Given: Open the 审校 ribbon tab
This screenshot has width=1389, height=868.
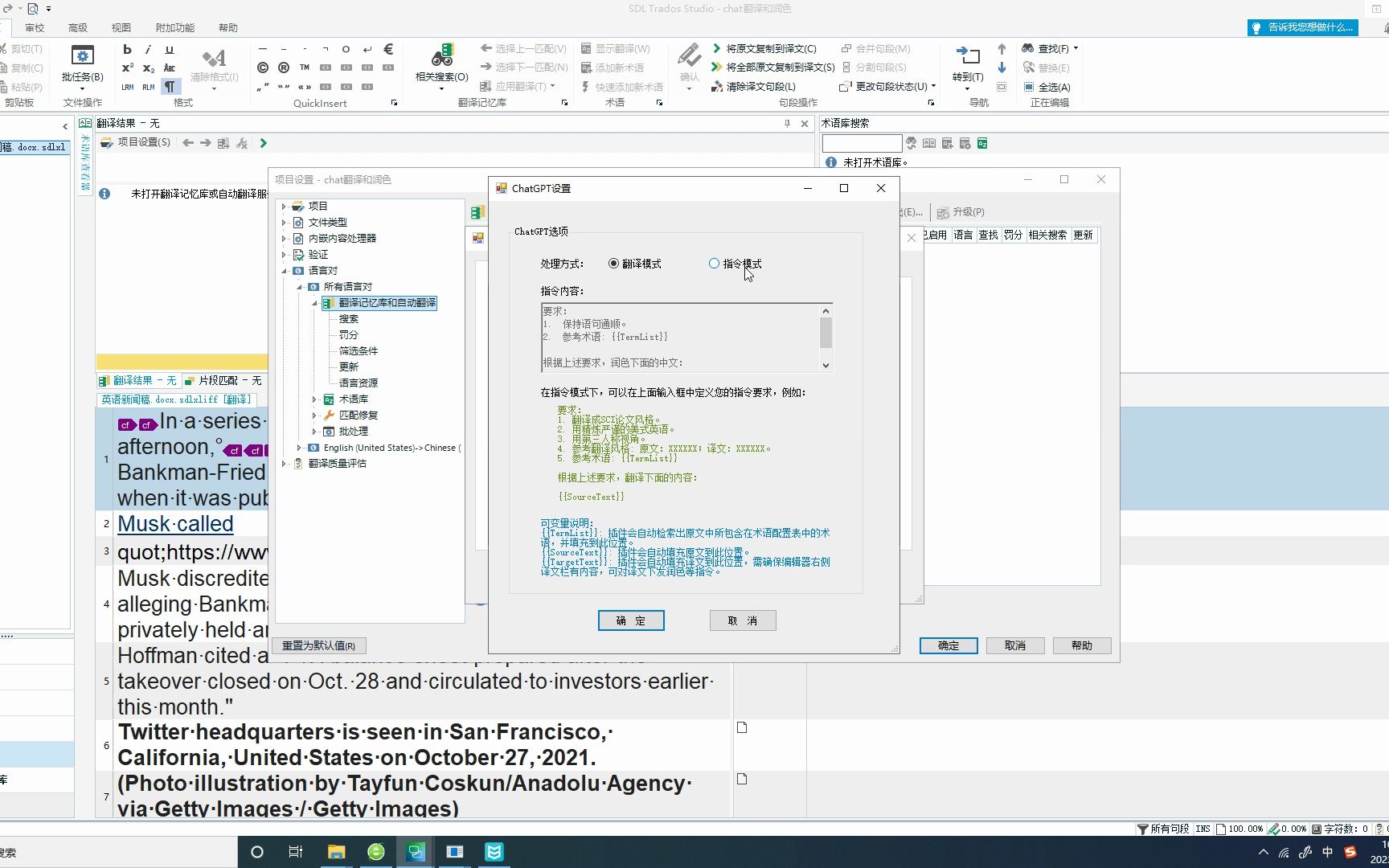Looking at the screenshot, I should pyautogui.click(x=35, y=27).
